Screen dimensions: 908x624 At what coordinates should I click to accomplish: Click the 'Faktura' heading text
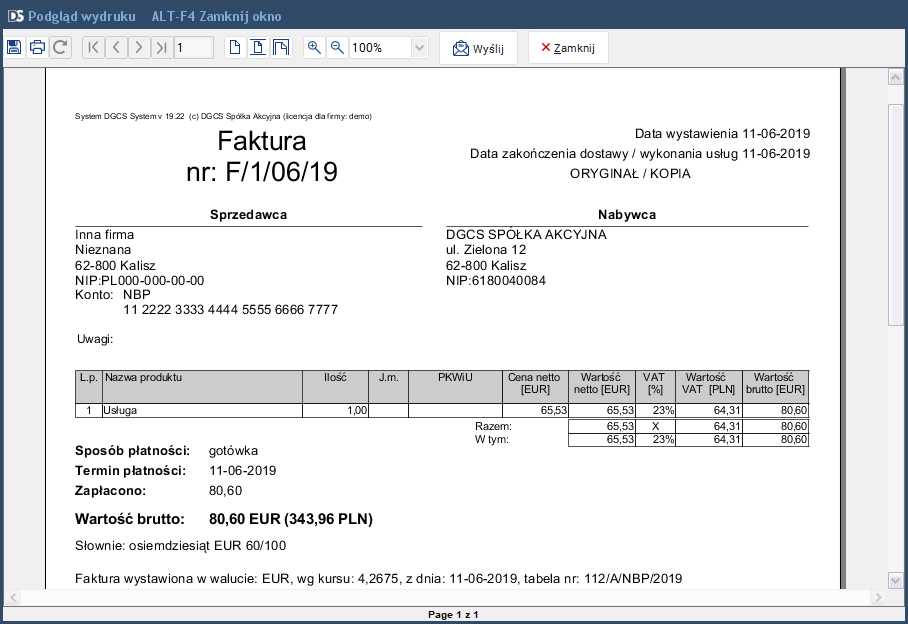[x=262, y=141]
